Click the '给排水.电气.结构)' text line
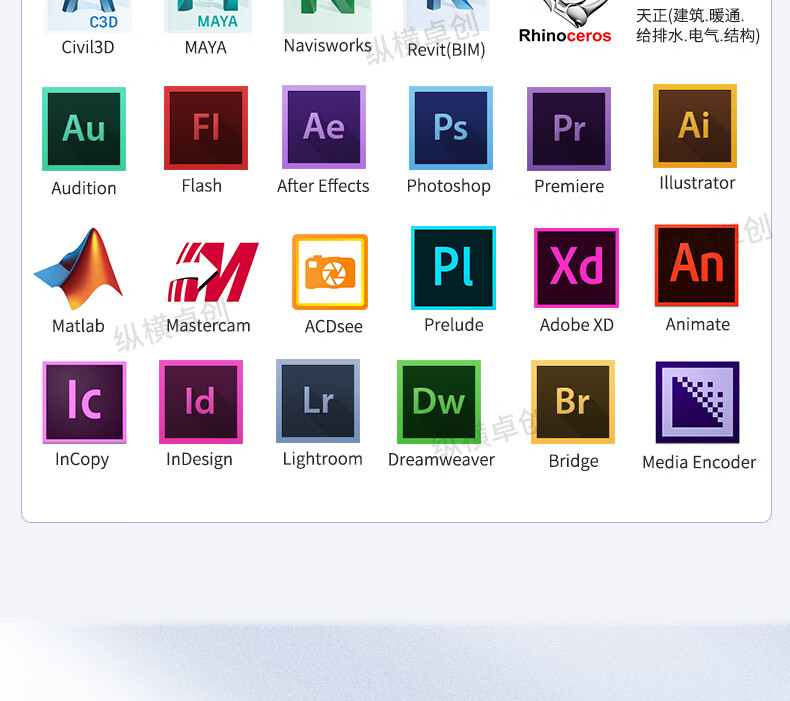Image resolution: width=790 pixels, height=701 pixels. tap(698, 36)
